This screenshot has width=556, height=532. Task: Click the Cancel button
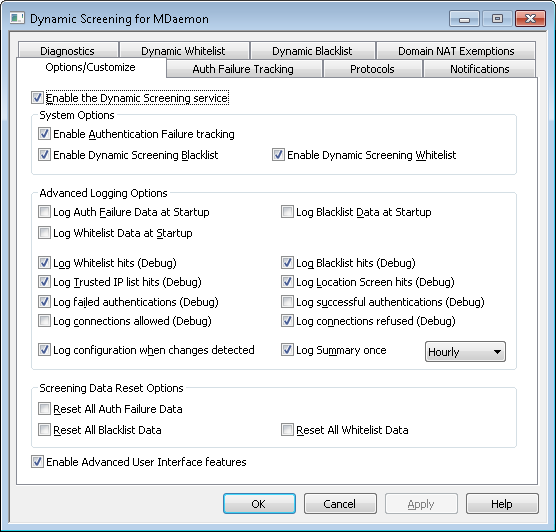340,504
